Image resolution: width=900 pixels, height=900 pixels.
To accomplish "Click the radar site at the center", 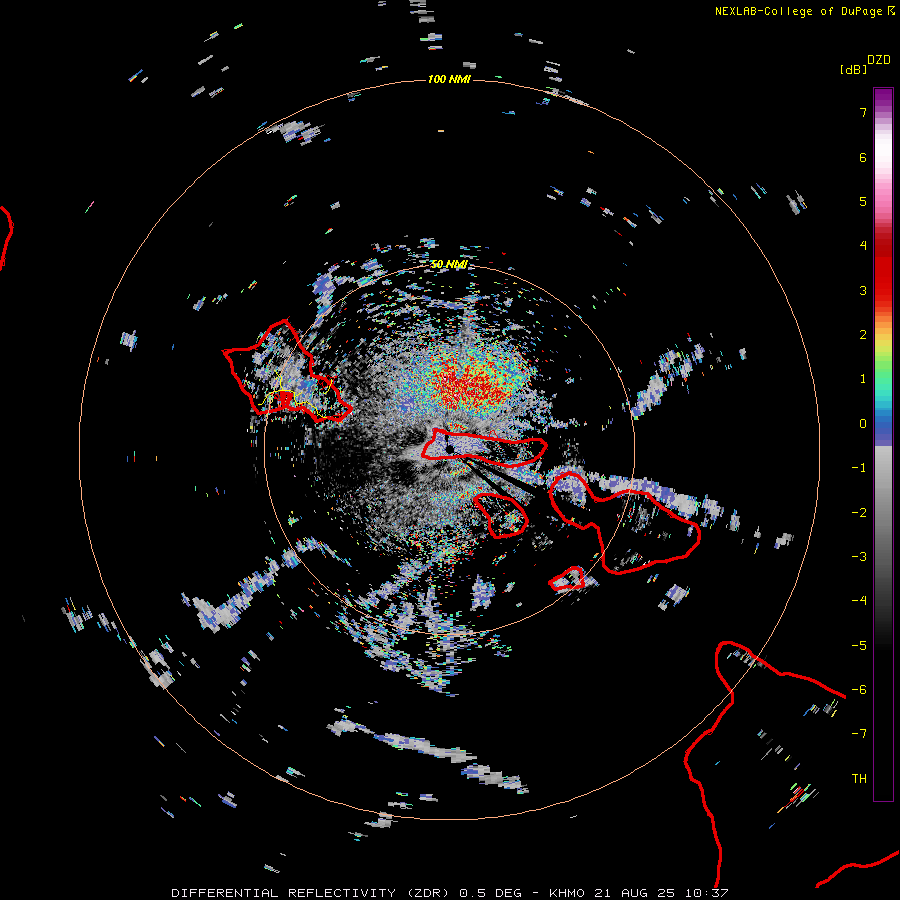I will 449,448.
